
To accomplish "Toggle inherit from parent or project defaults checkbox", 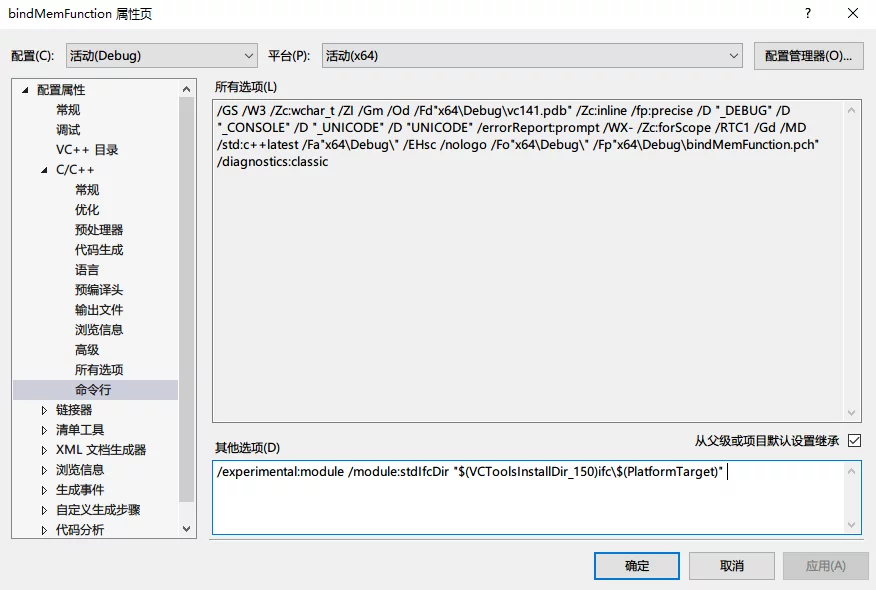I will pyautogui.click(x=853, y=440).
